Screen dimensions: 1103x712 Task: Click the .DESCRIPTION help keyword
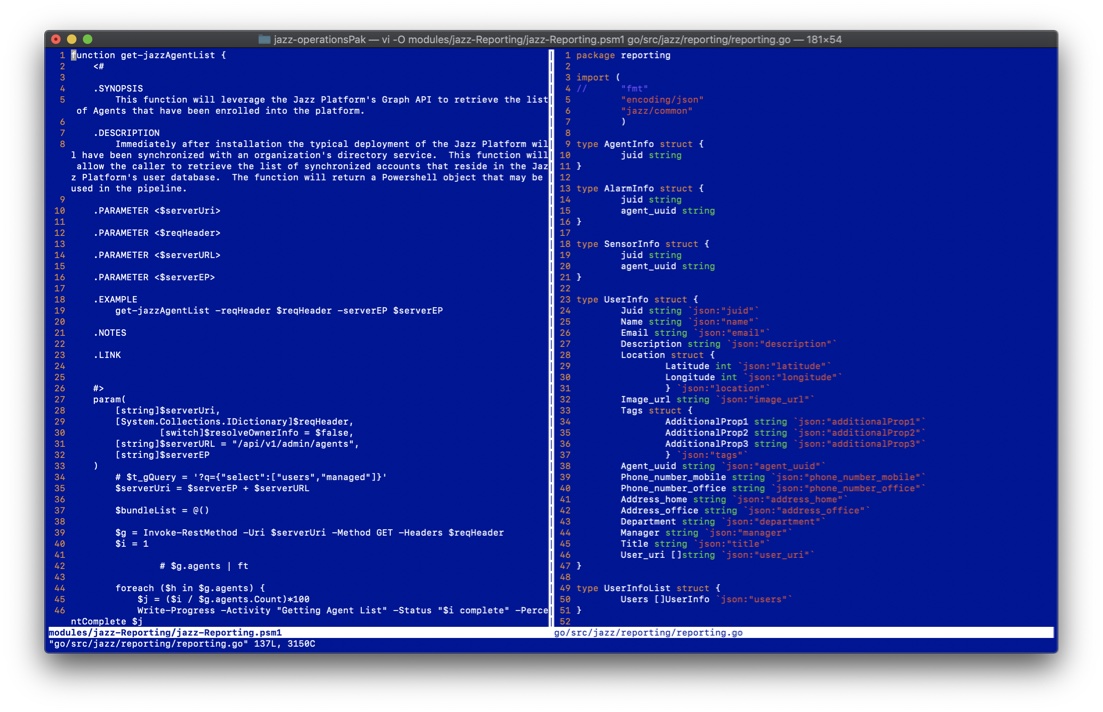click(x=126, y=133)
